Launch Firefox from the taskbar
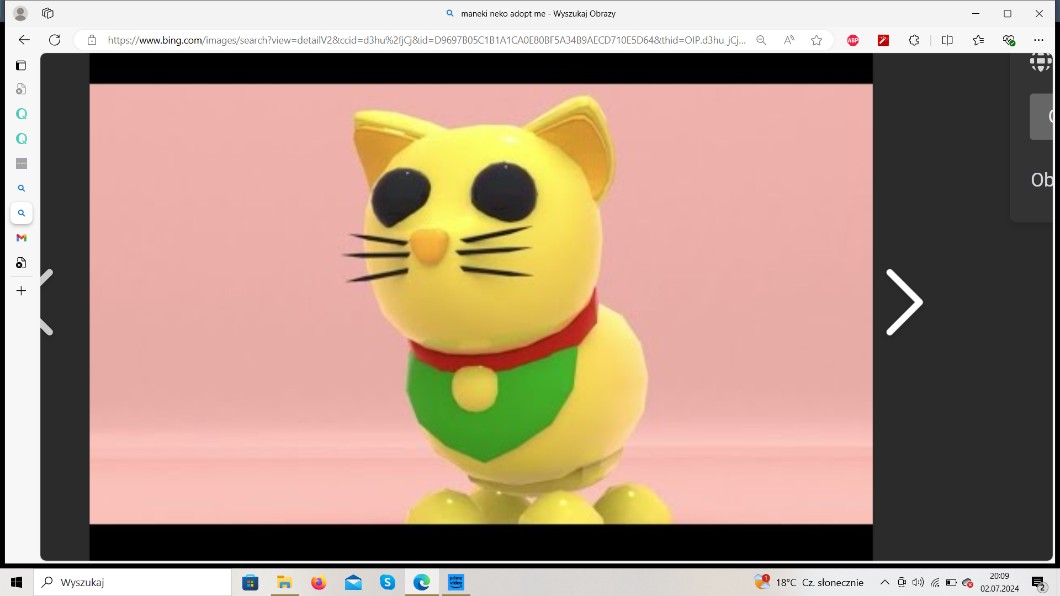Viewport: 1060px width, 596px height. tap(318, 582)
